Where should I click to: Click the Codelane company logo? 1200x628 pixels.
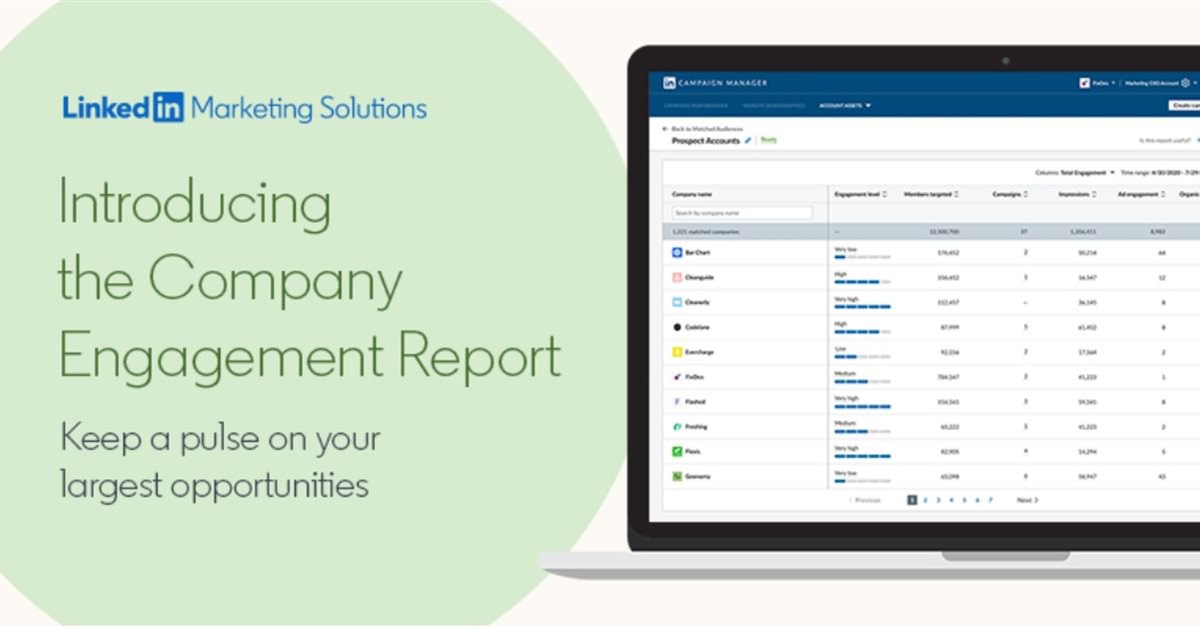click(x=677, y=327)
